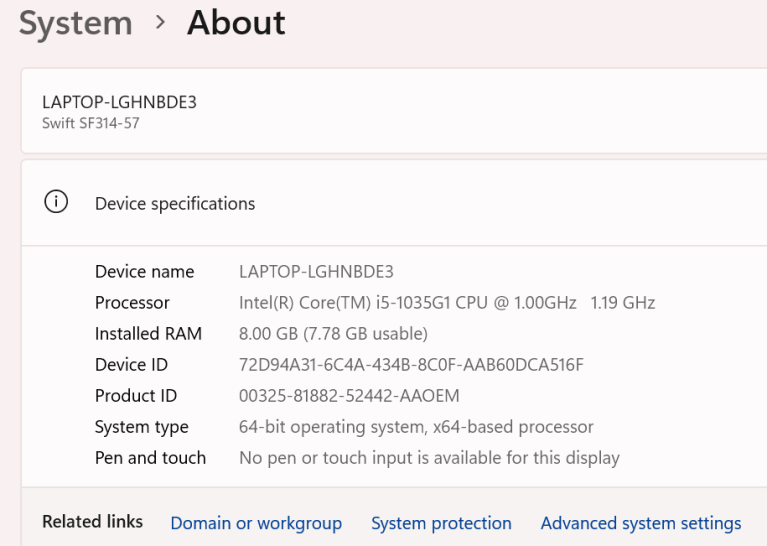This screenshot has width=767, height=546.
Task: Select the LAPTOP-LGHNBDE3 name in top card
Action: pos(119,102)
